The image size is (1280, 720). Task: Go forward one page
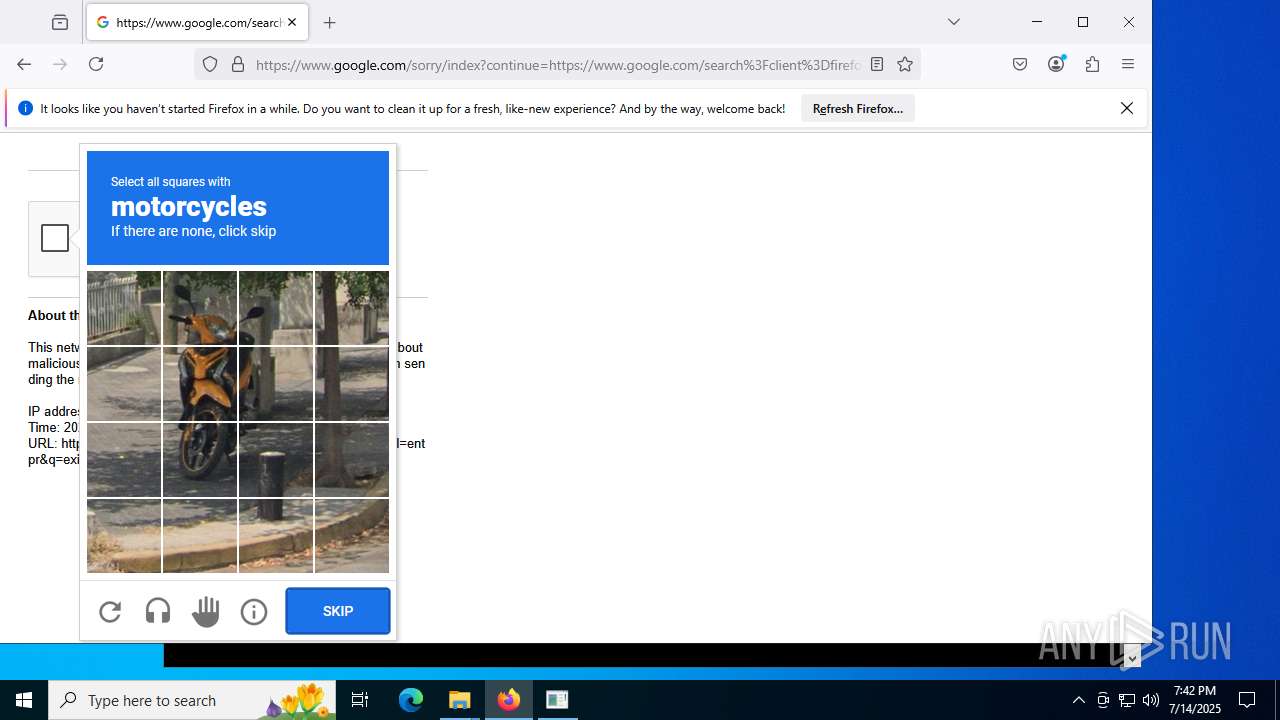click(x=60, y=64)
